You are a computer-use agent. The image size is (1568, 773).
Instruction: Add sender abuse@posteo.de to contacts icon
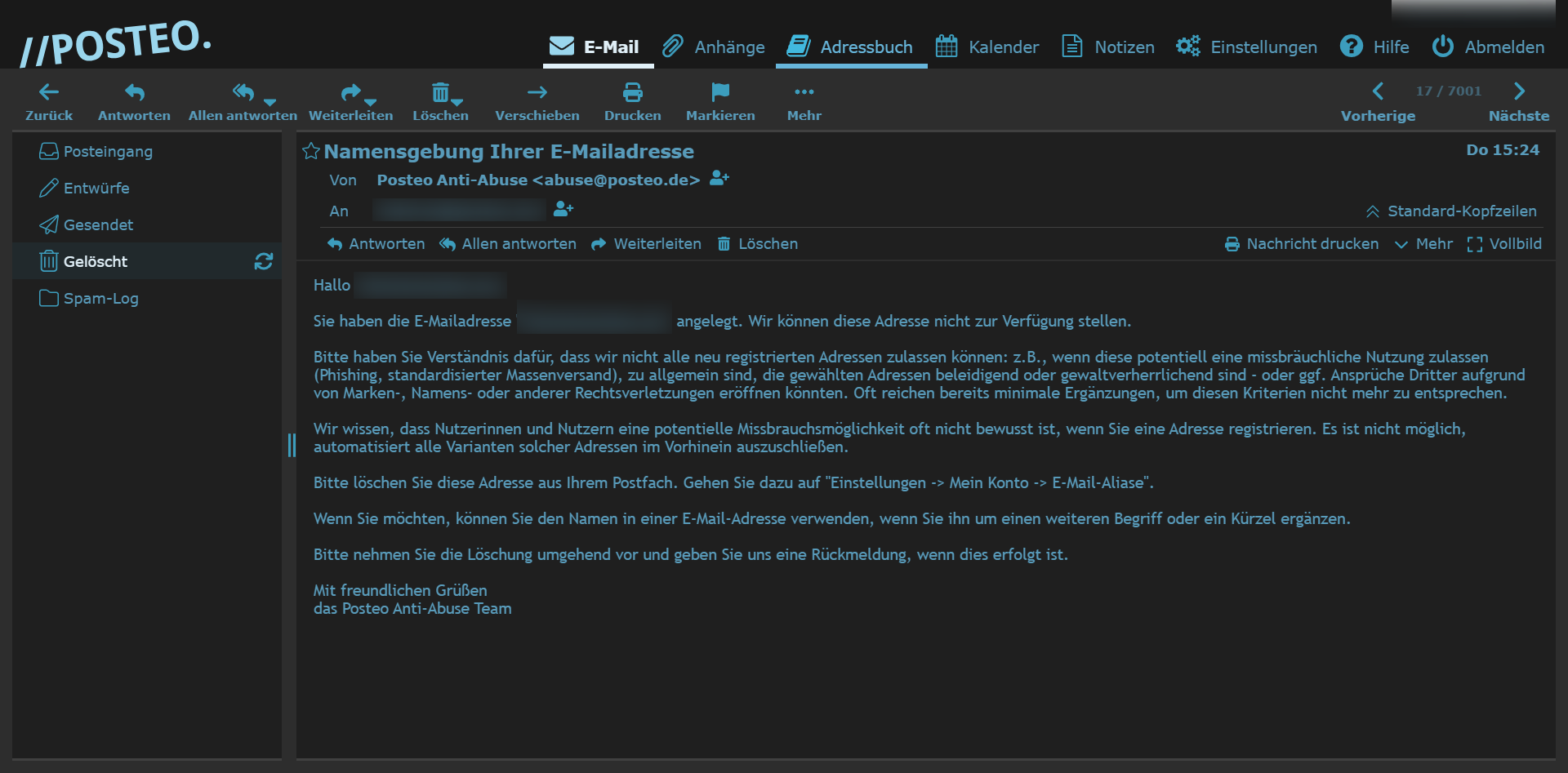tap(719, 179)
